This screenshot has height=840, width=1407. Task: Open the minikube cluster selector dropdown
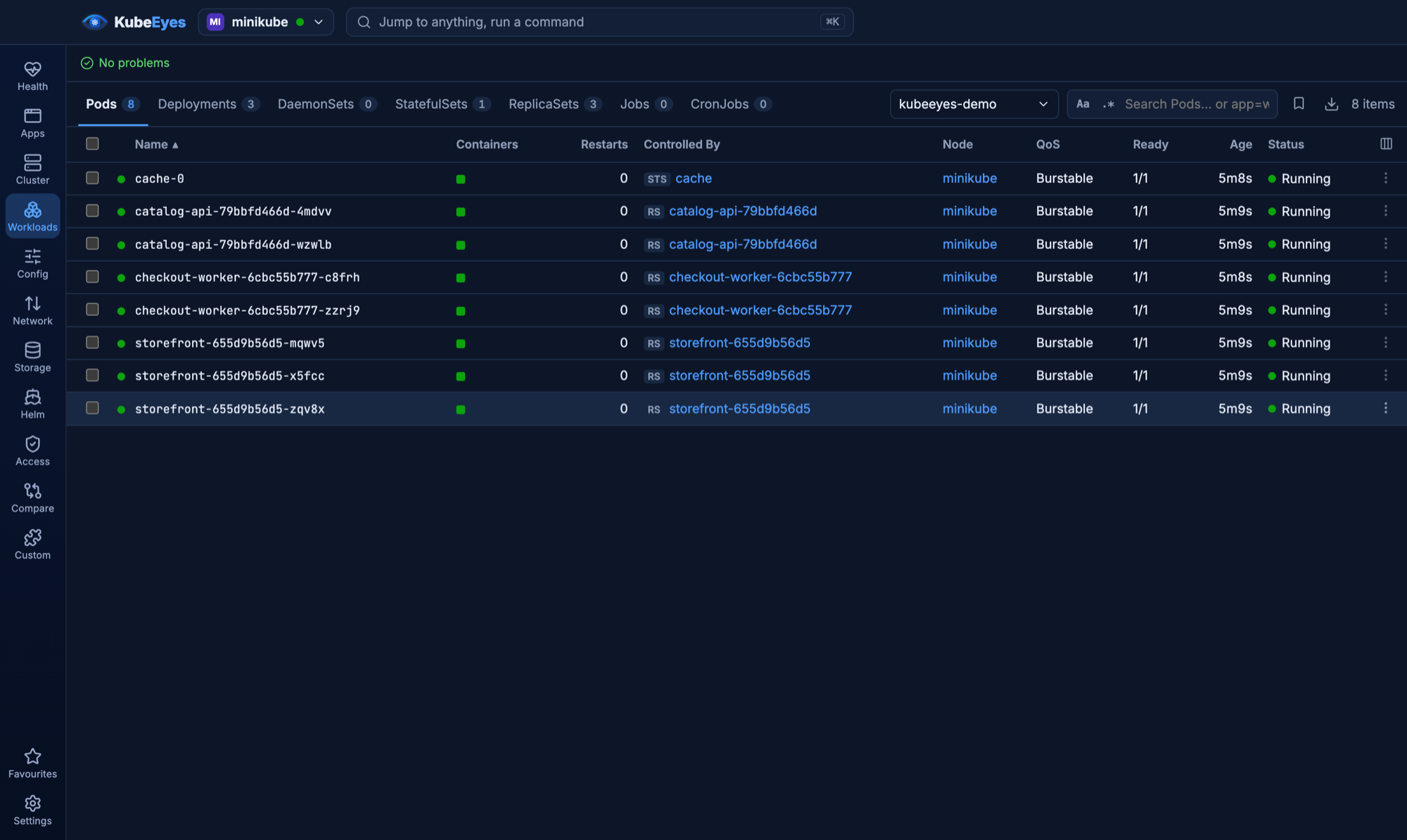265,22
